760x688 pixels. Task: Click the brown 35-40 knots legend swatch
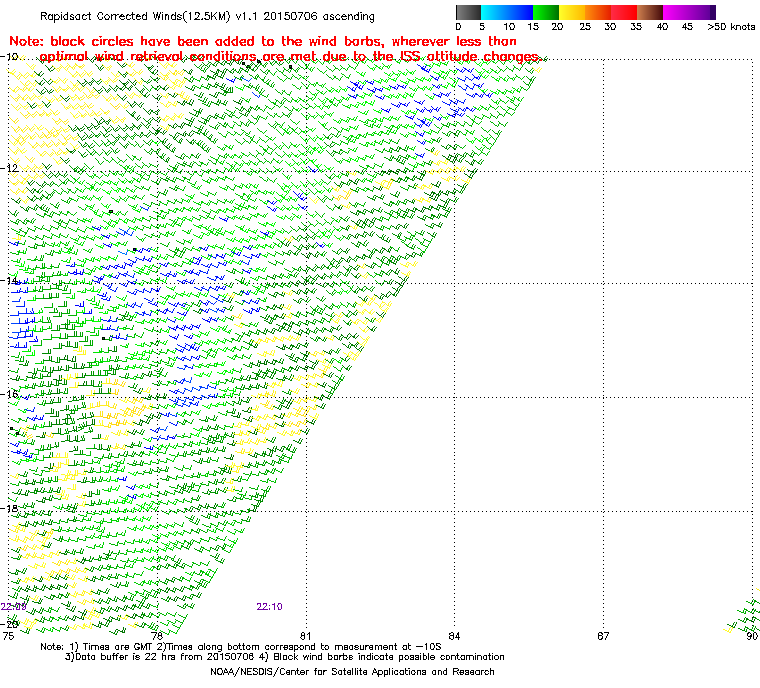(650, 12)
